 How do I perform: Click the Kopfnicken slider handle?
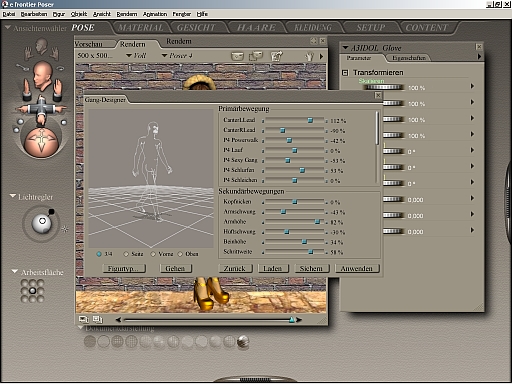click(x=295, y=202)
